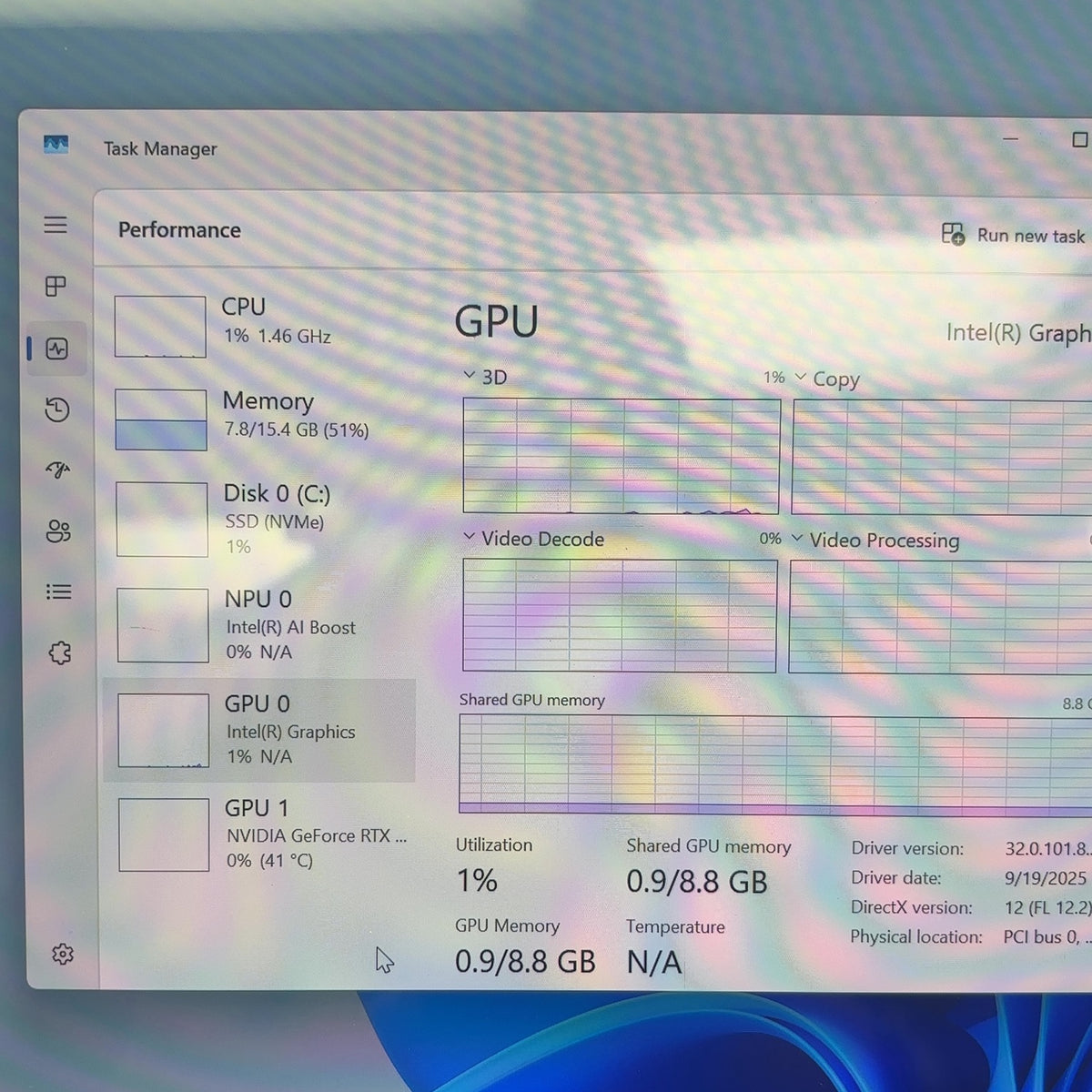This screenshot has width=1092, height=1092.
Task: Go to the Processes page icon
Action: pos(56,287)
